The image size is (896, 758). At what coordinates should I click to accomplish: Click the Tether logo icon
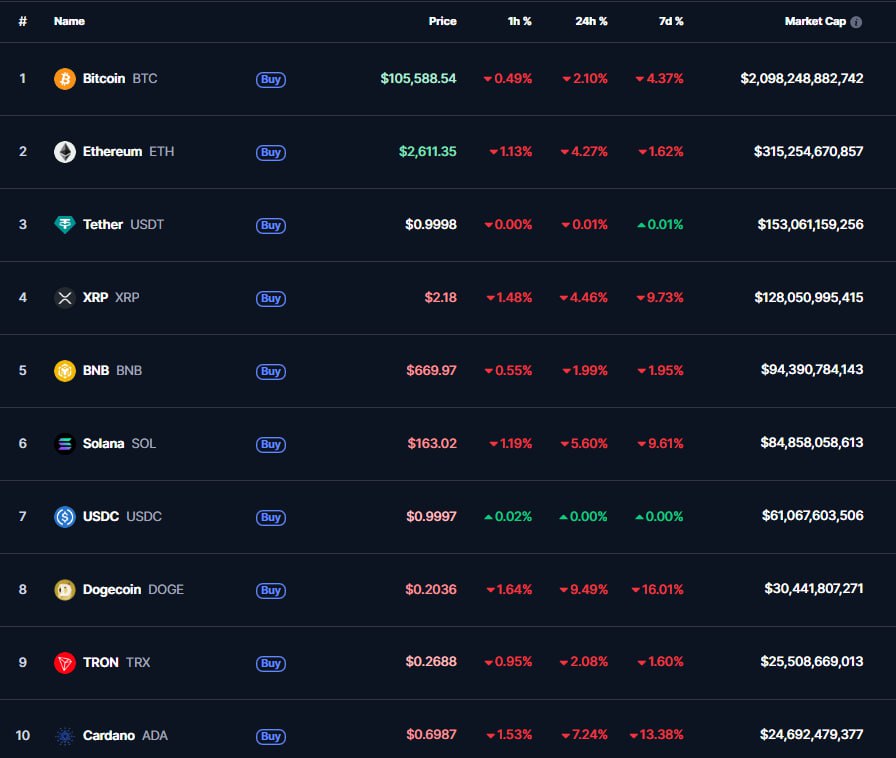click(x=65, y=225)
